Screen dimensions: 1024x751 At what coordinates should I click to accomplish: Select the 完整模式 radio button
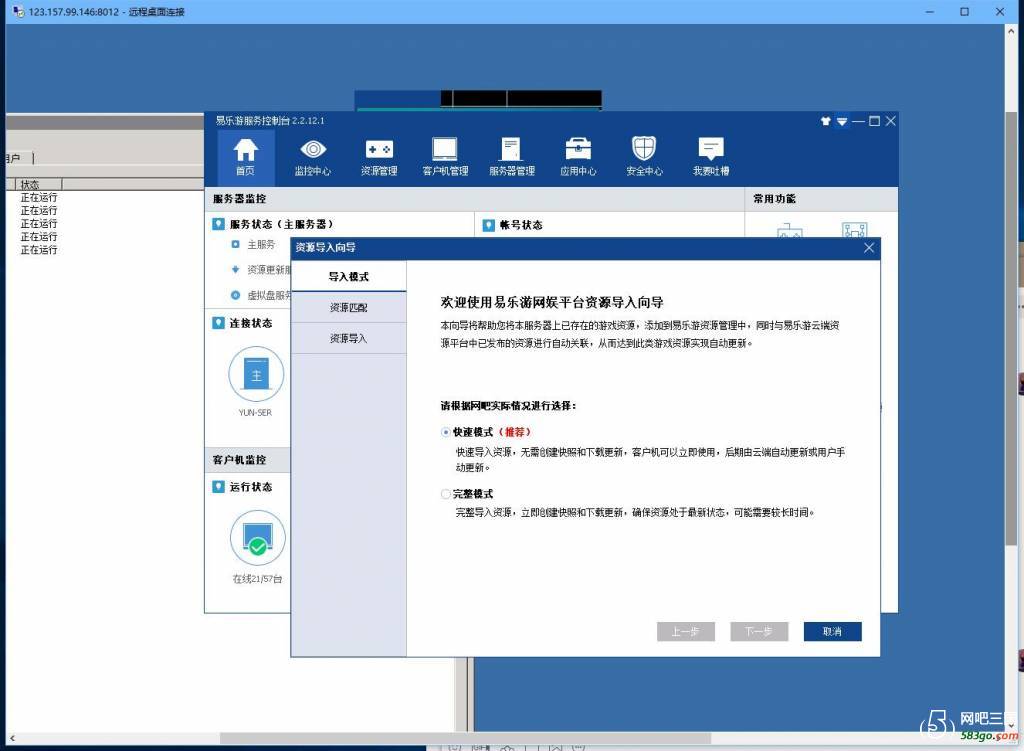coord(446,494)
